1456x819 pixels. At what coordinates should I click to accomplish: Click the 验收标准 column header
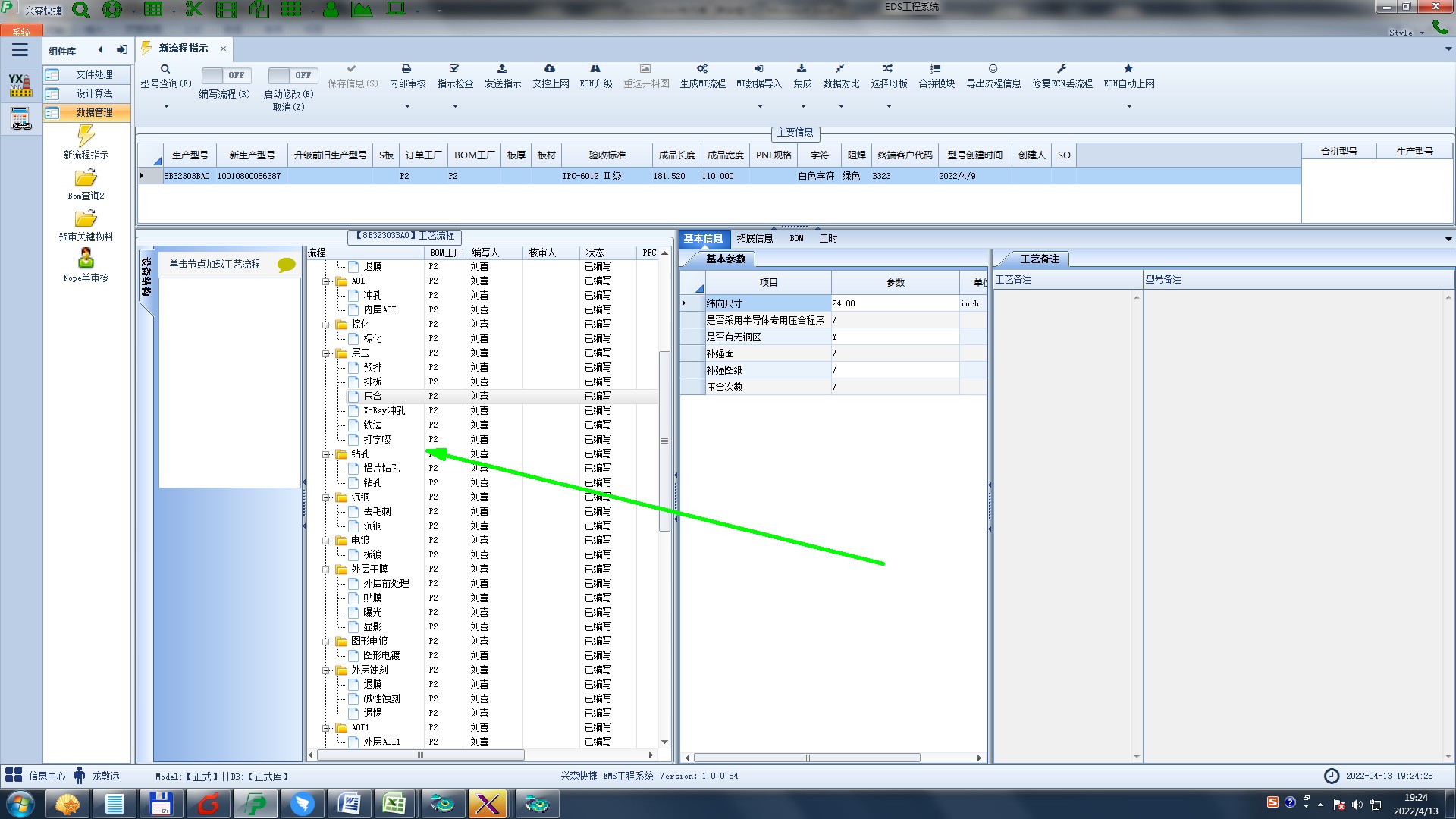[x=607, y=155]
